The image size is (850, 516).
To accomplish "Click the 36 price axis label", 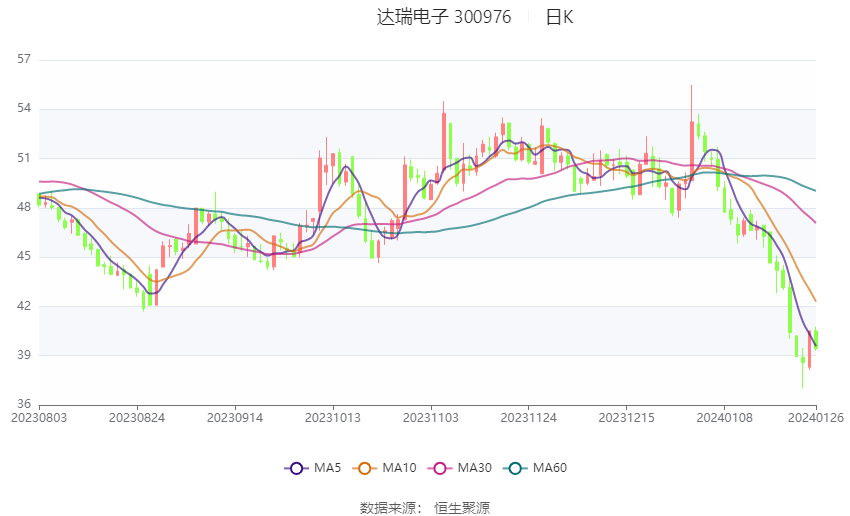I will 24,404.
